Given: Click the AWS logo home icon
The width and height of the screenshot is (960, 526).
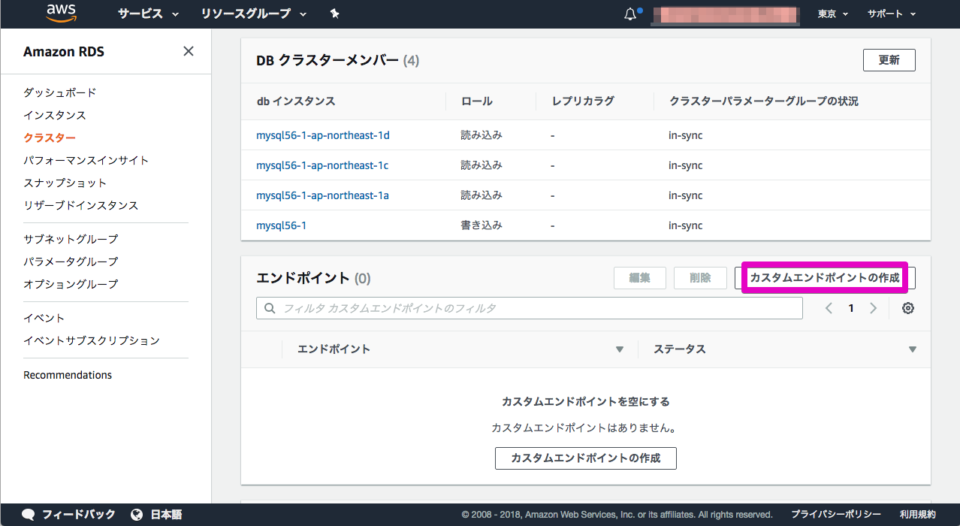Looking at the screenshot, I should [61, 13].
